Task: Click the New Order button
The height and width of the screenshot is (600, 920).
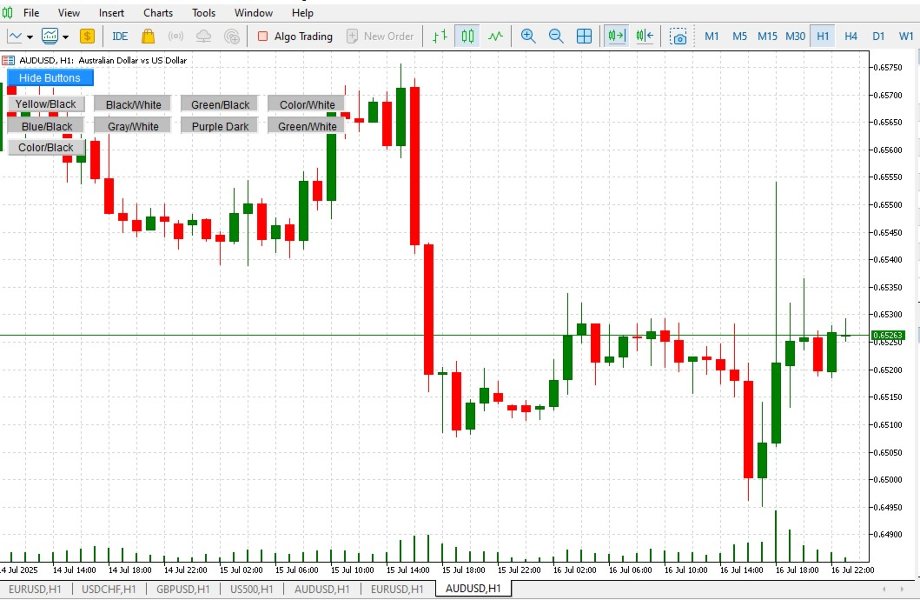Action: point(380,36)
